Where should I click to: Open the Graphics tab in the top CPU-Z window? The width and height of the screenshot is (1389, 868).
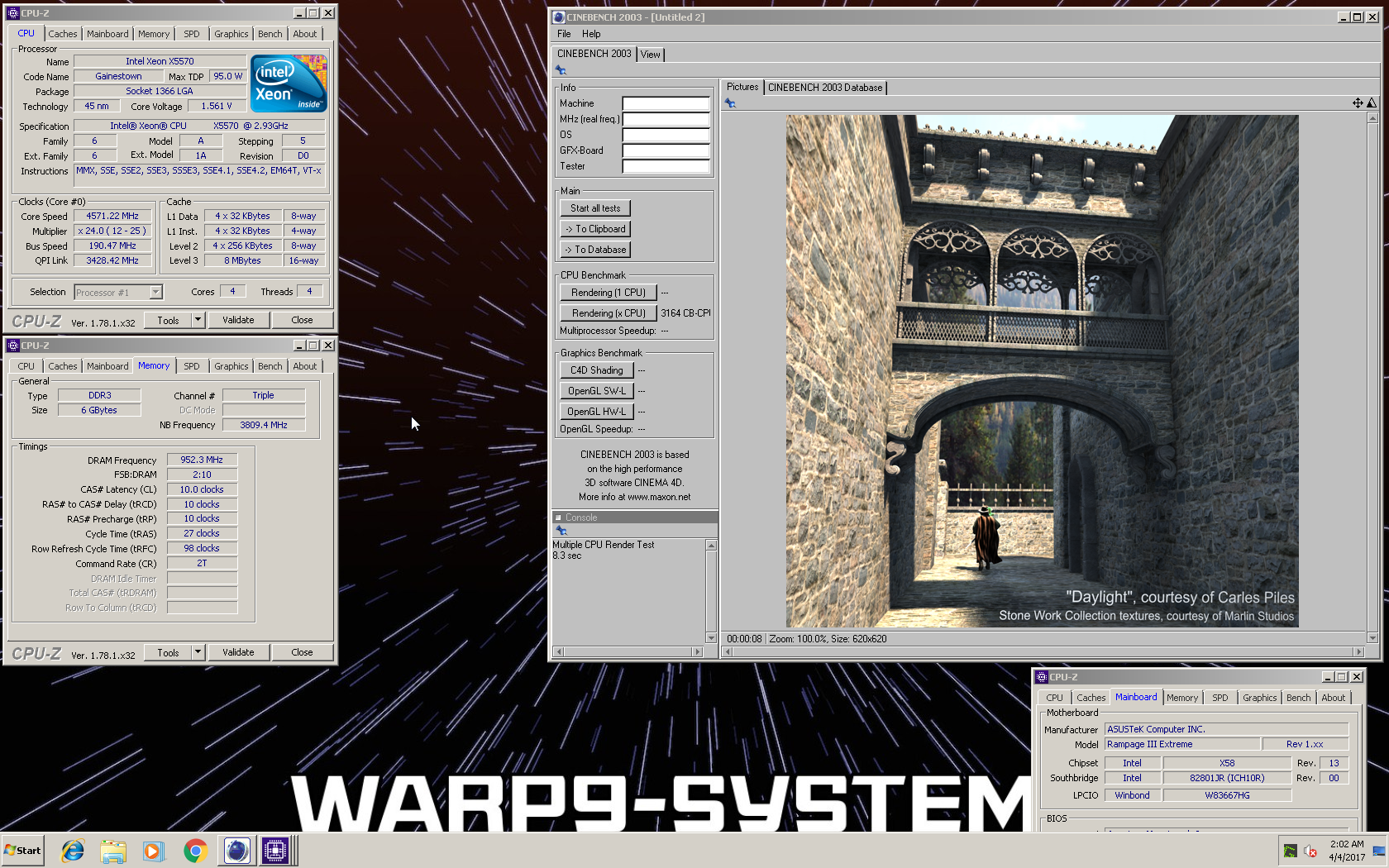point(231,34)
